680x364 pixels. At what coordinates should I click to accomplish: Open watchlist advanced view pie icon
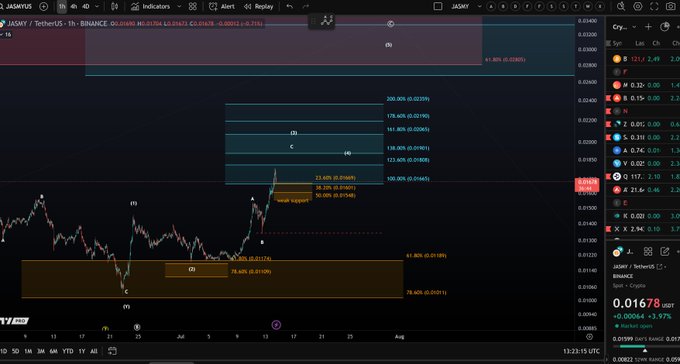click(664, 27)
